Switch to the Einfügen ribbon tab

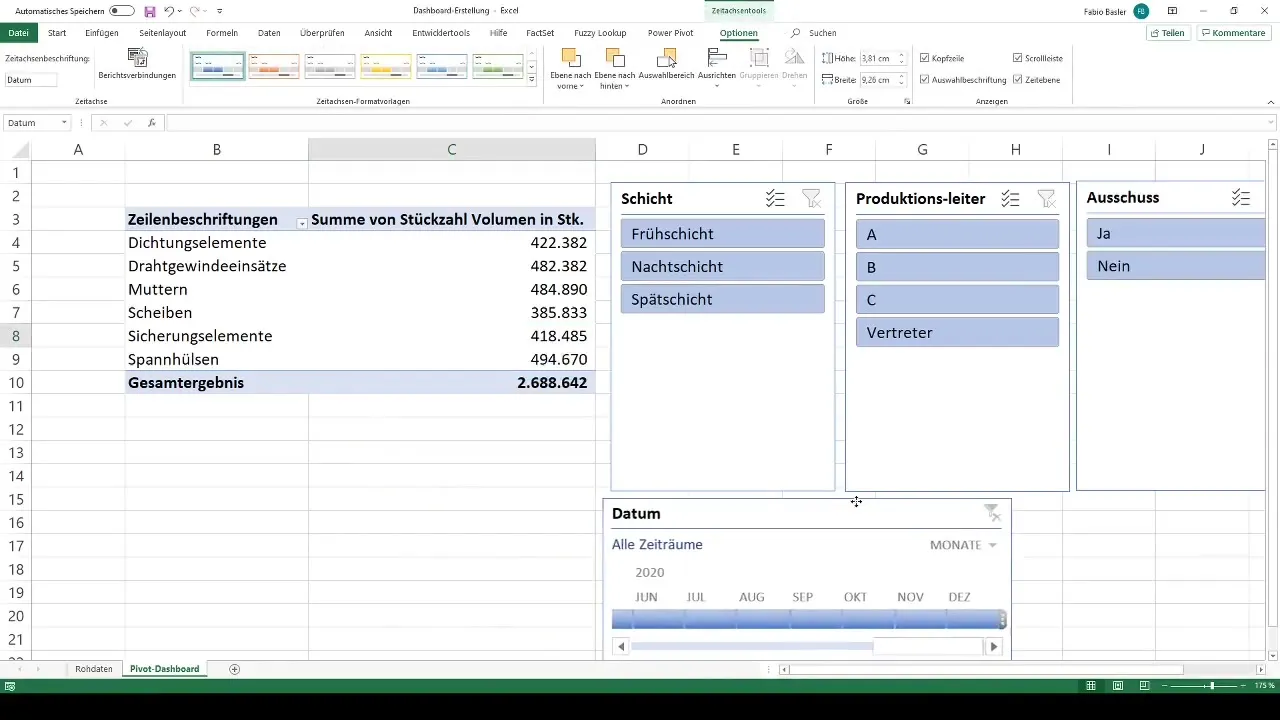[x=102, y=33]
